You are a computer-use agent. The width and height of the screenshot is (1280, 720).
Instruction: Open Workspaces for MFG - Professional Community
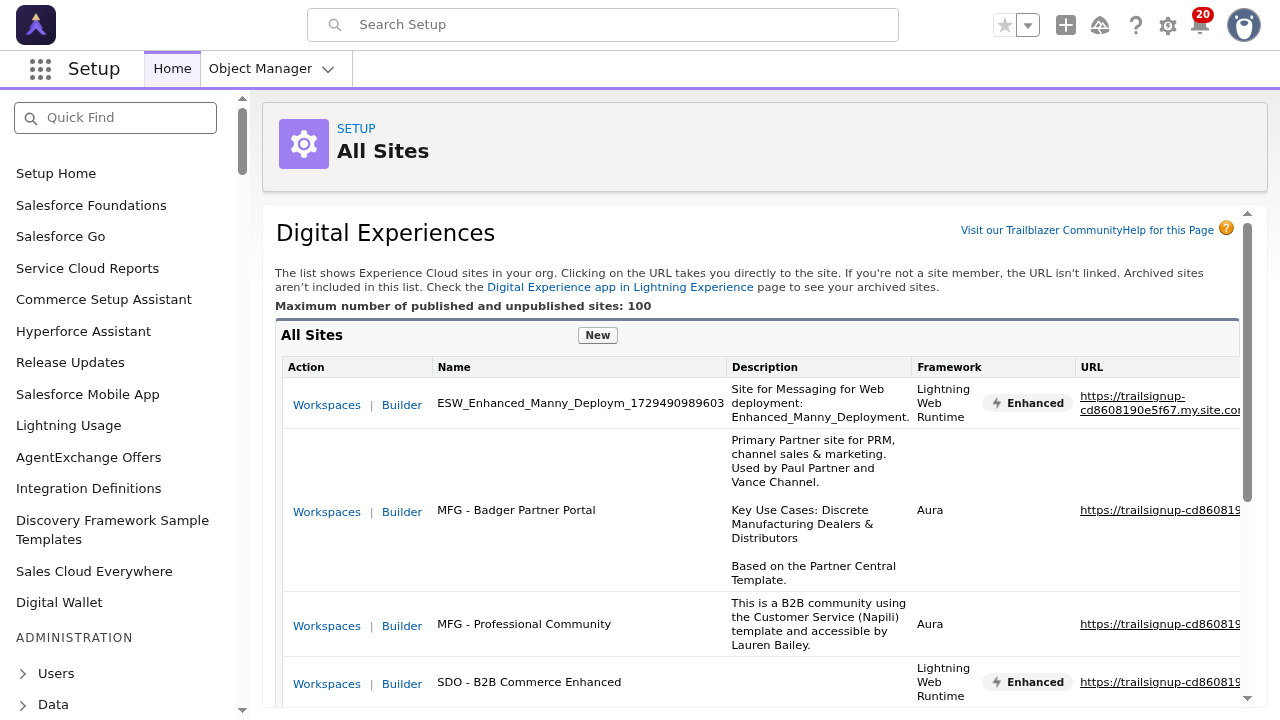[x=326, y=626]
